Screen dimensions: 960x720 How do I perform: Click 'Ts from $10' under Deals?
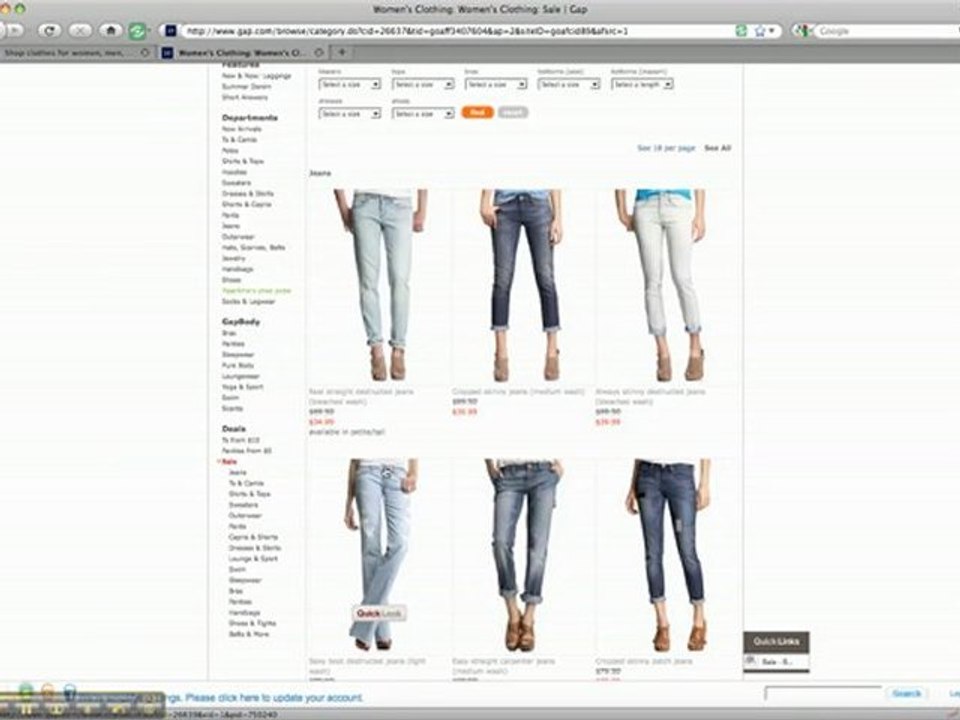pos(241,440)
